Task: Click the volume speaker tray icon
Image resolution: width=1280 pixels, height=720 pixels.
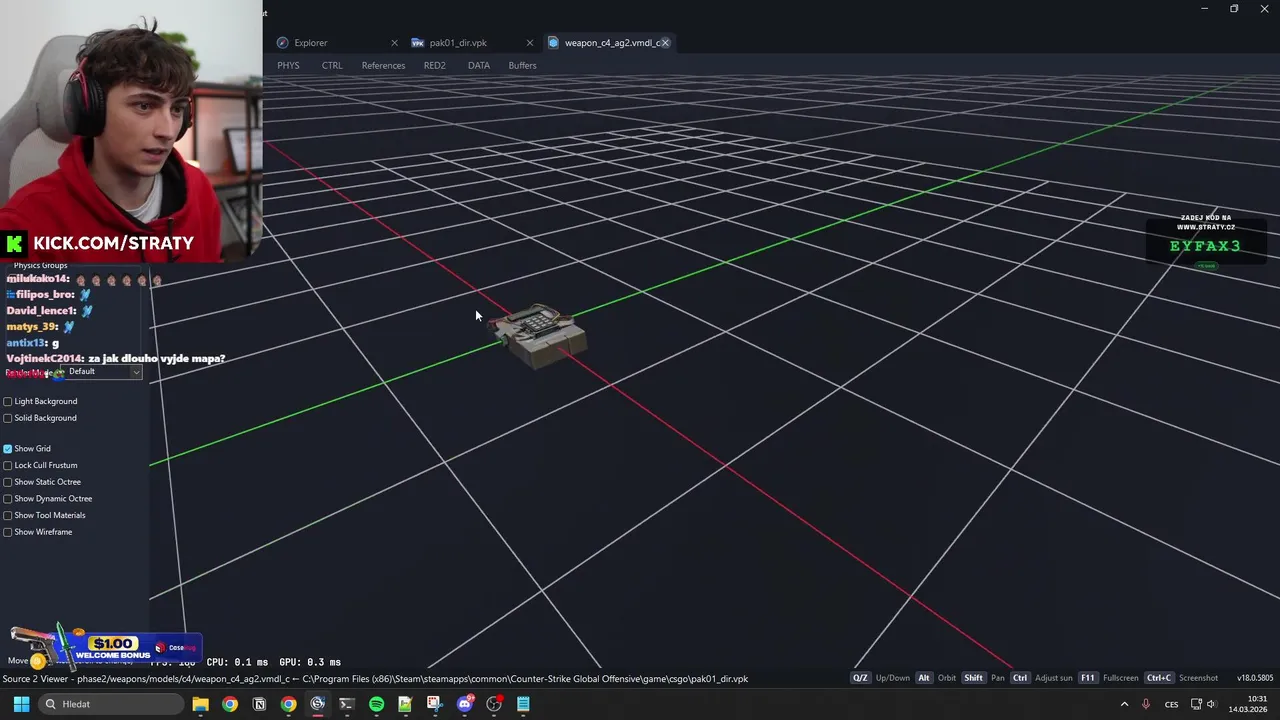Action: pos(1211,704)
